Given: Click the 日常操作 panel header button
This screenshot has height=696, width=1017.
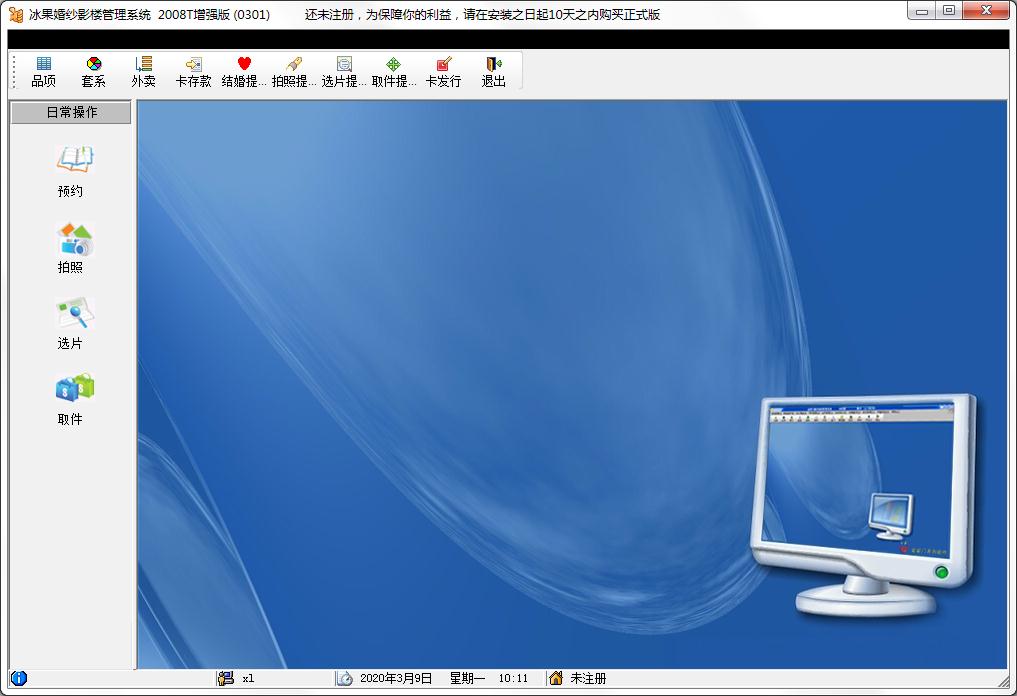Looking at the screenshot, I should tap(71, 112).
